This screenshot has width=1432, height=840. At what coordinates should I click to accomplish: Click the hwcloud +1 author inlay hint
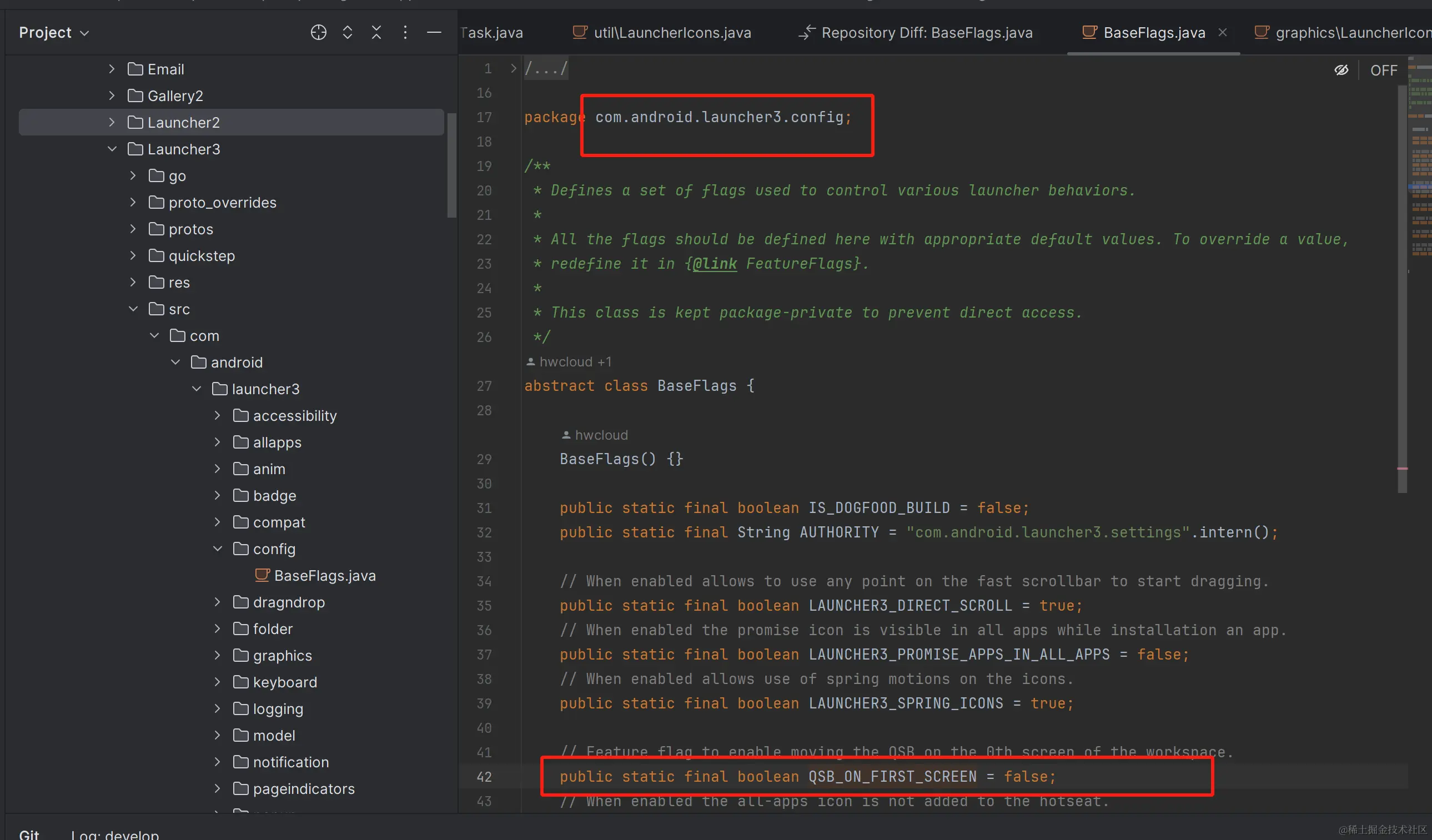pyautogui.click(x=569, y=361)
